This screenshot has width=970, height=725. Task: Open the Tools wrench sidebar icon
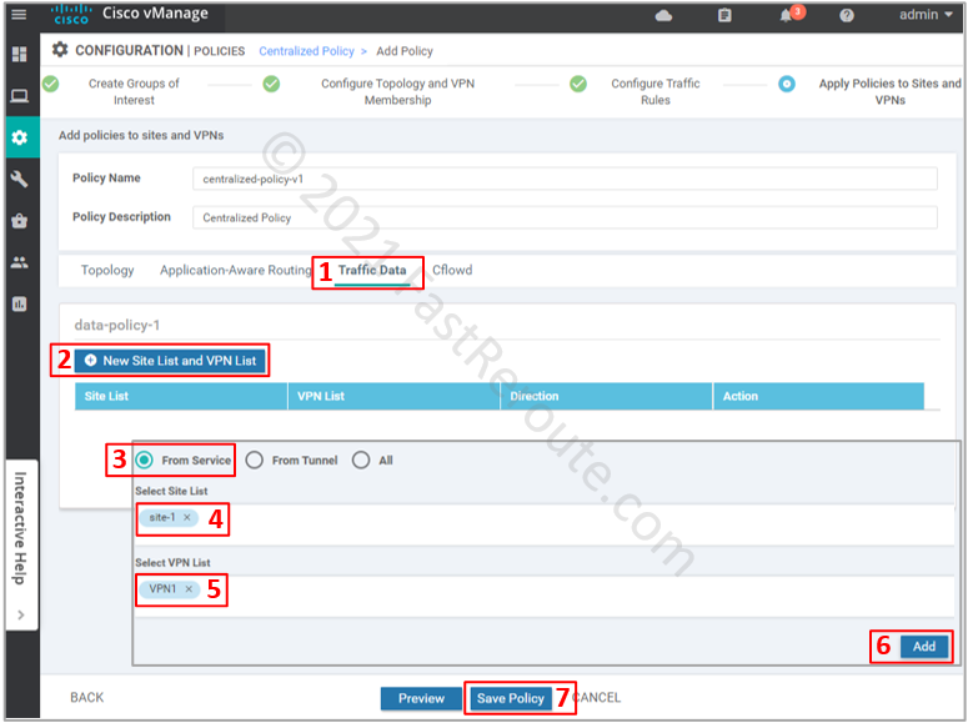(x=19, y=179)
